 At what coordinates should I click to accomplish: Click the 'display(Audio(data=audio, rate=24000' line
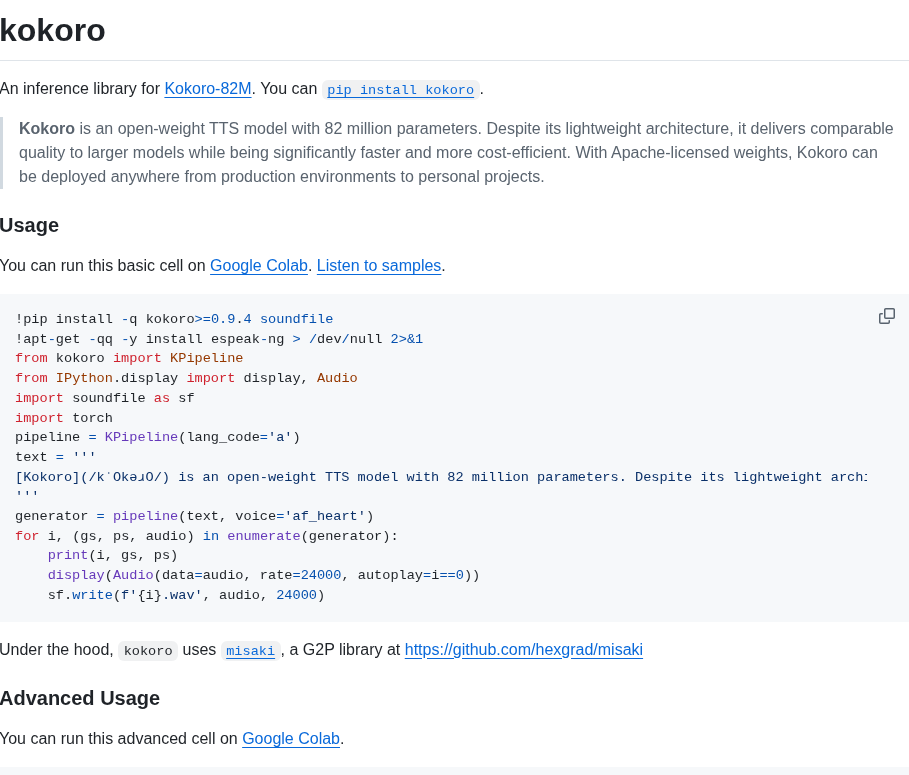(264, 575)
